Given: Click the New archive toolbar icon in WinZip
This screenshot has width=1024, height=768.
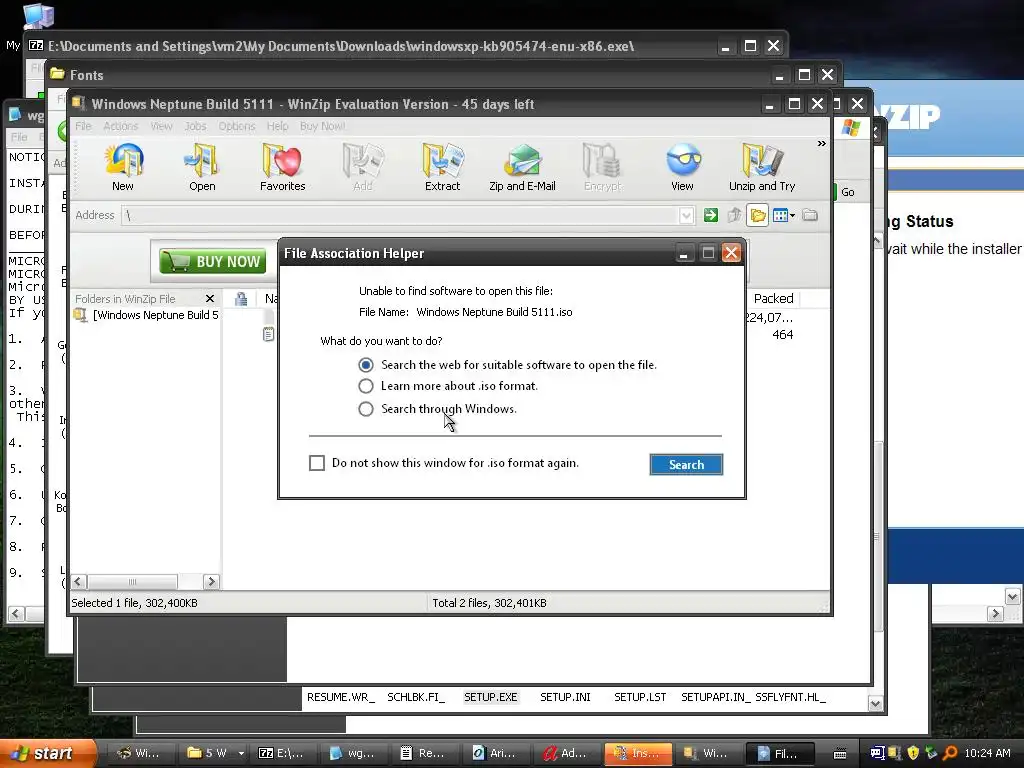Looking at the screenshot, I should 123,160.
